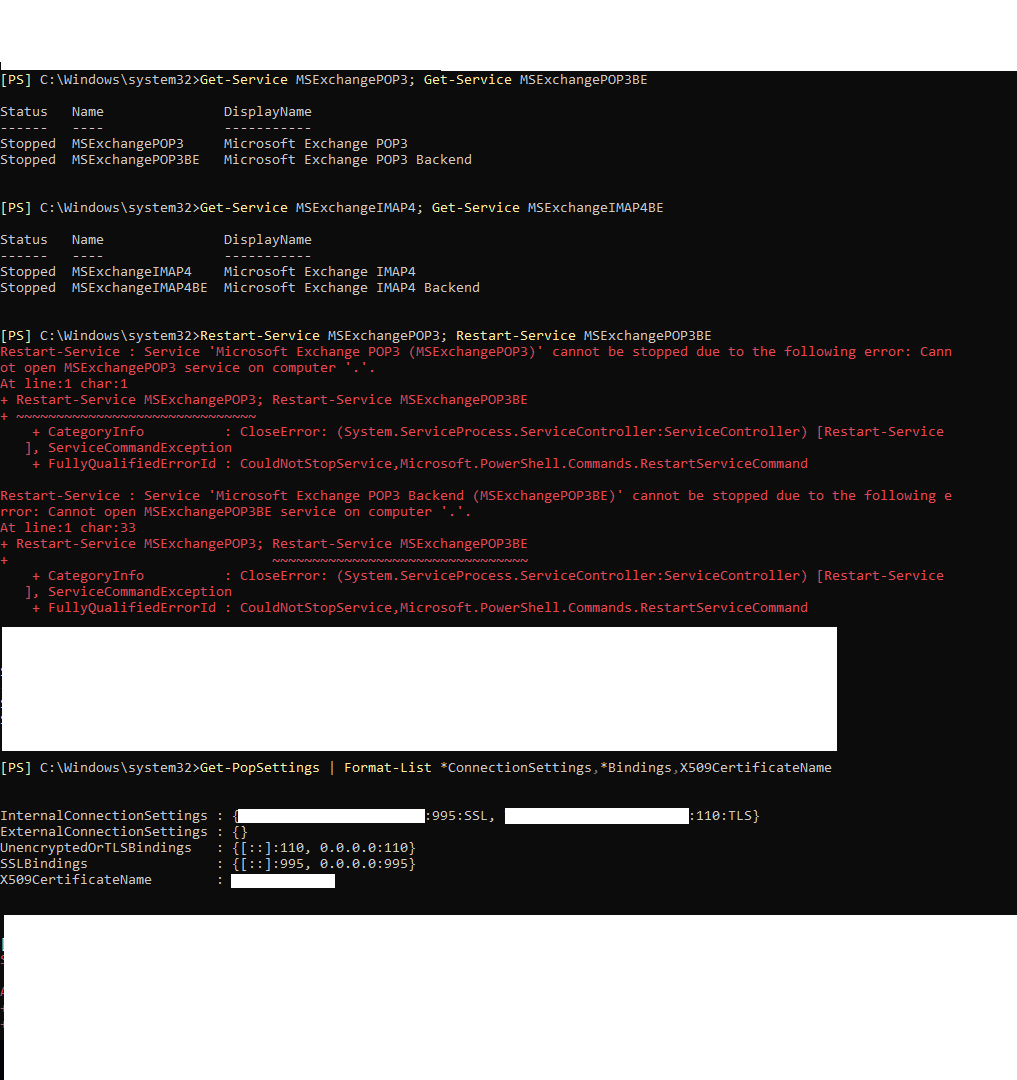Click the DisplayName header above the POP3 services
This screenshot has height=1080, width=1017.
(267, 112)
